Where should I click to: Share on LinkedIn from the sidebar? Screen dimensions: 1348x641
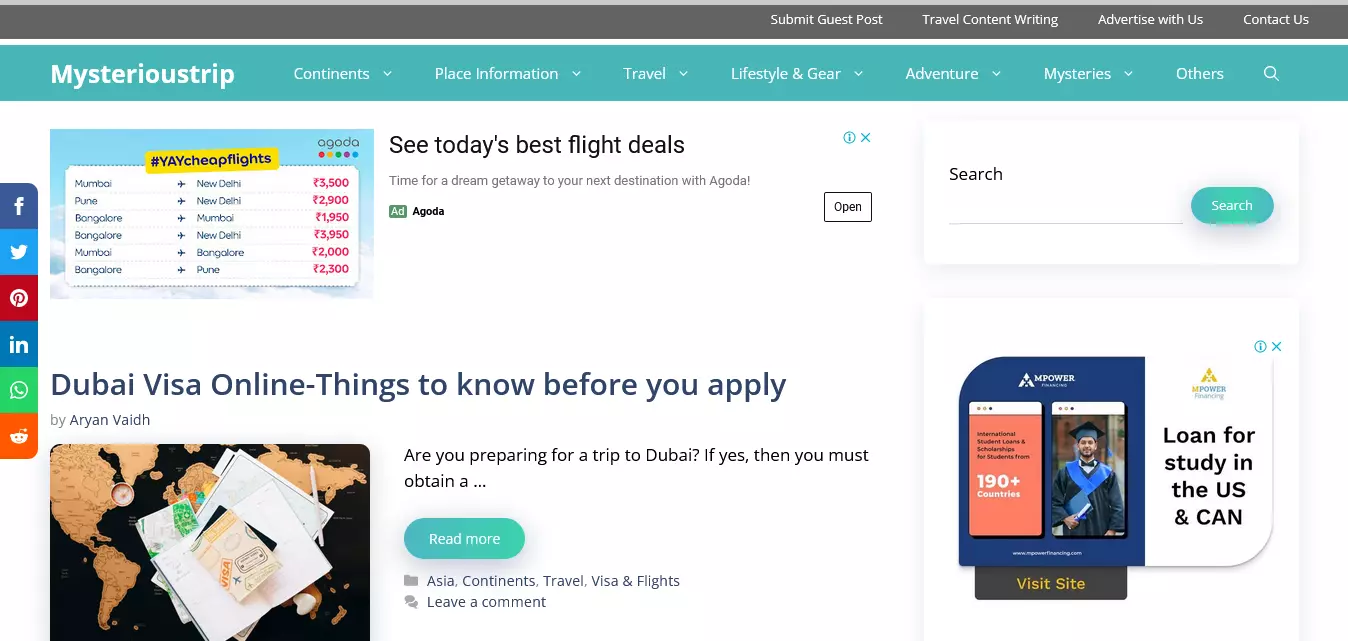[19, 344]
